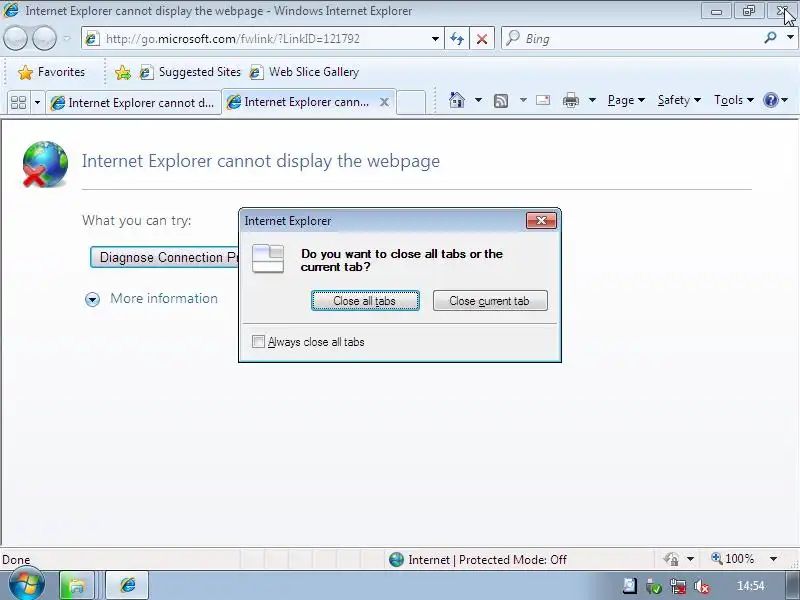The image size is (800, 600).
Task: Click Show desktop strip at taskbar end
Action: [x=793, y=585]
